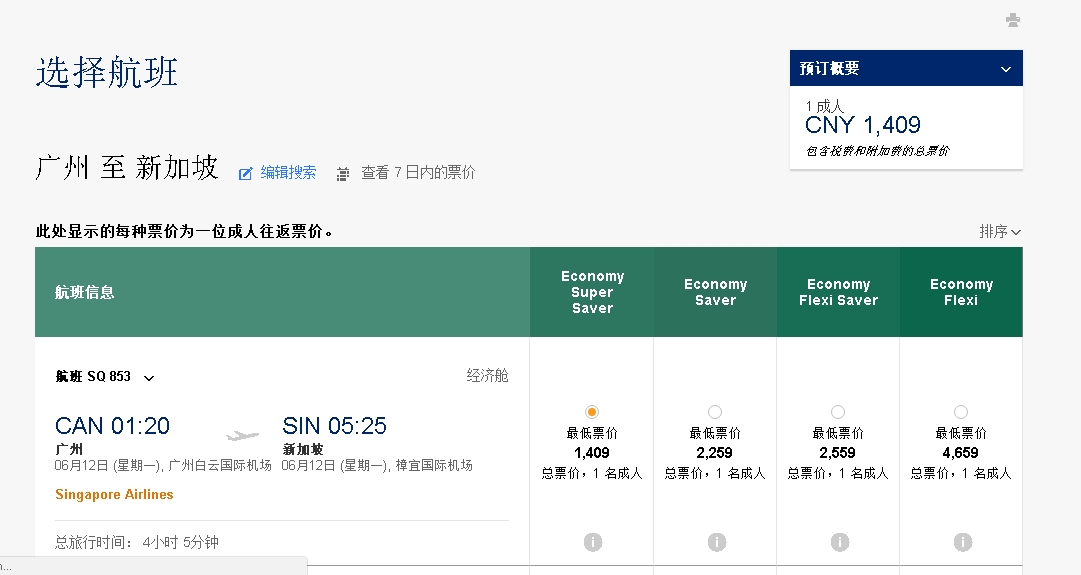
Task: Click Economy Saver column header
Action: (716, 292)
